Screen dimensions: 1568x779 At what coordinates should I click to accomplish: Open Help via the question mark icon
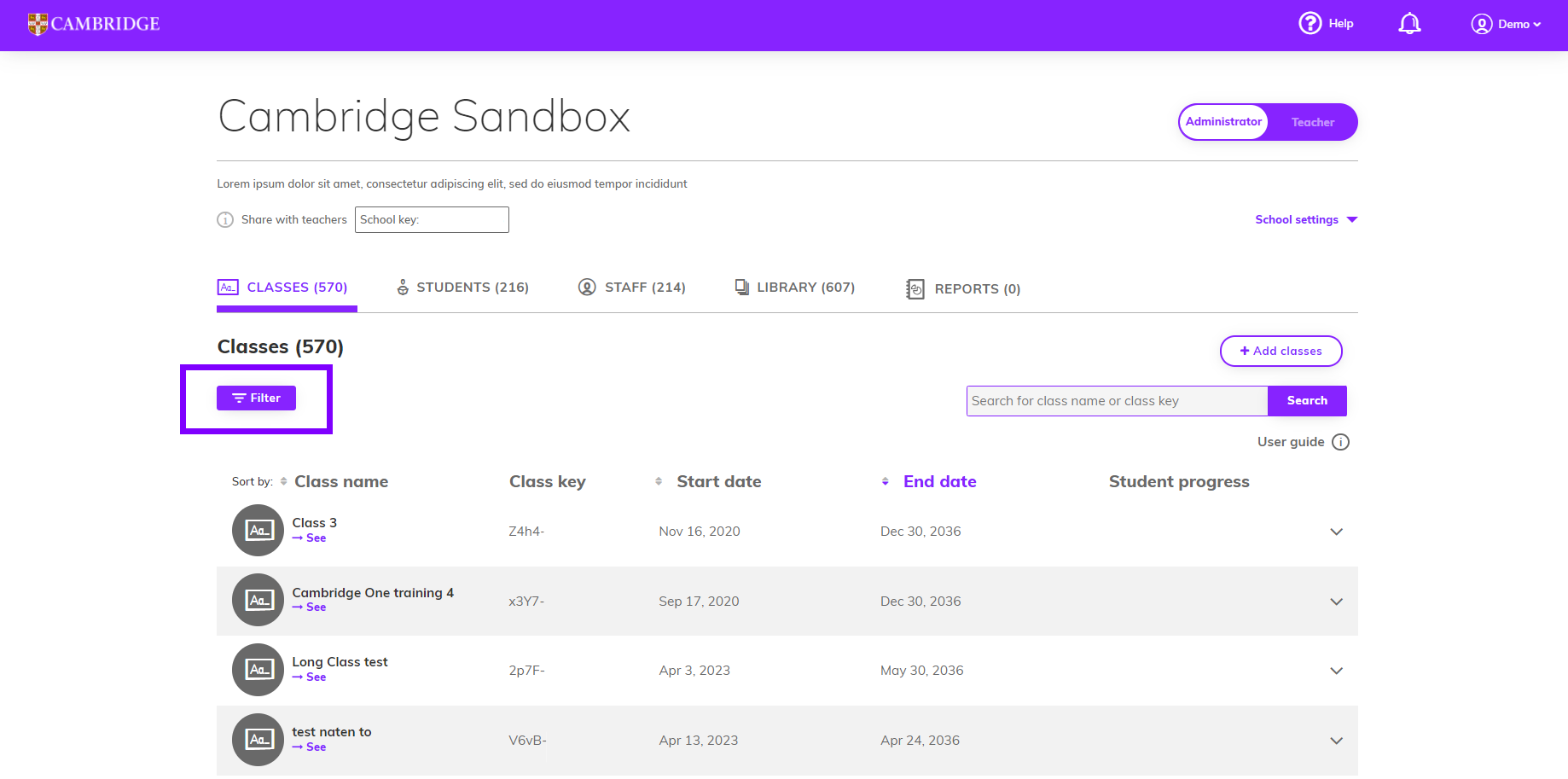[1310, 23]
